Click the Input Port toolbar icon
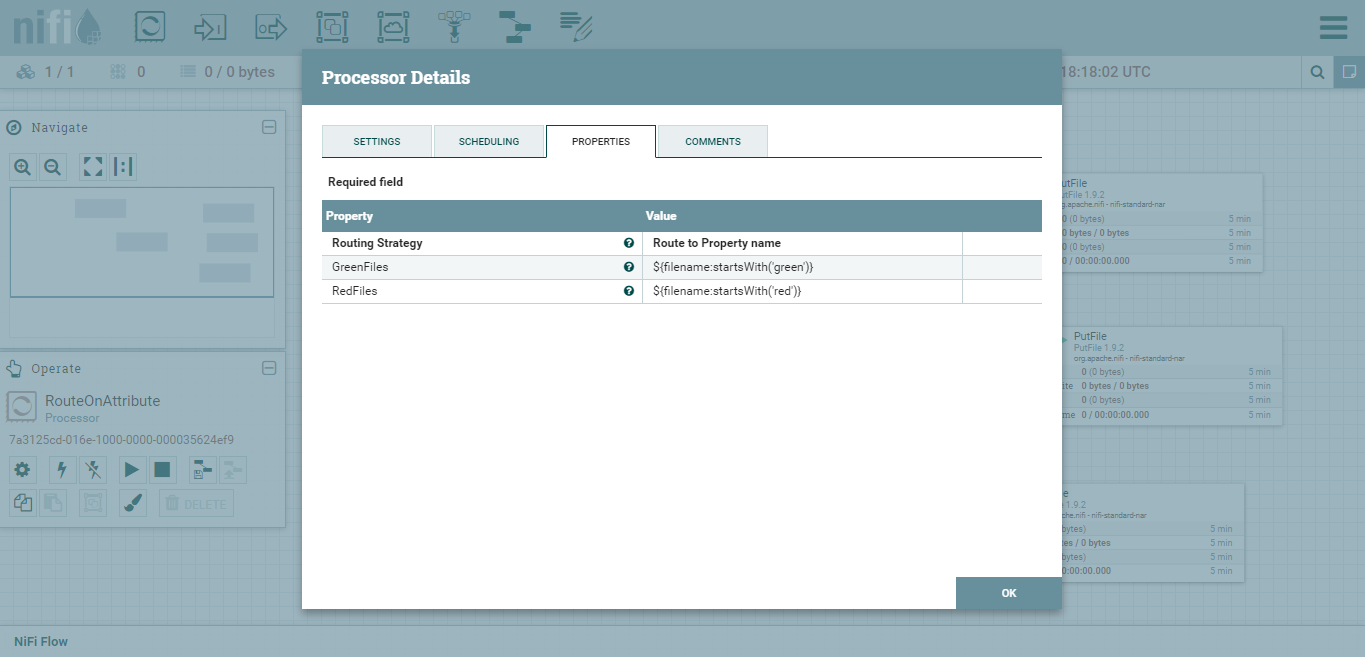 pyautogui.click(x=210, y=27)
